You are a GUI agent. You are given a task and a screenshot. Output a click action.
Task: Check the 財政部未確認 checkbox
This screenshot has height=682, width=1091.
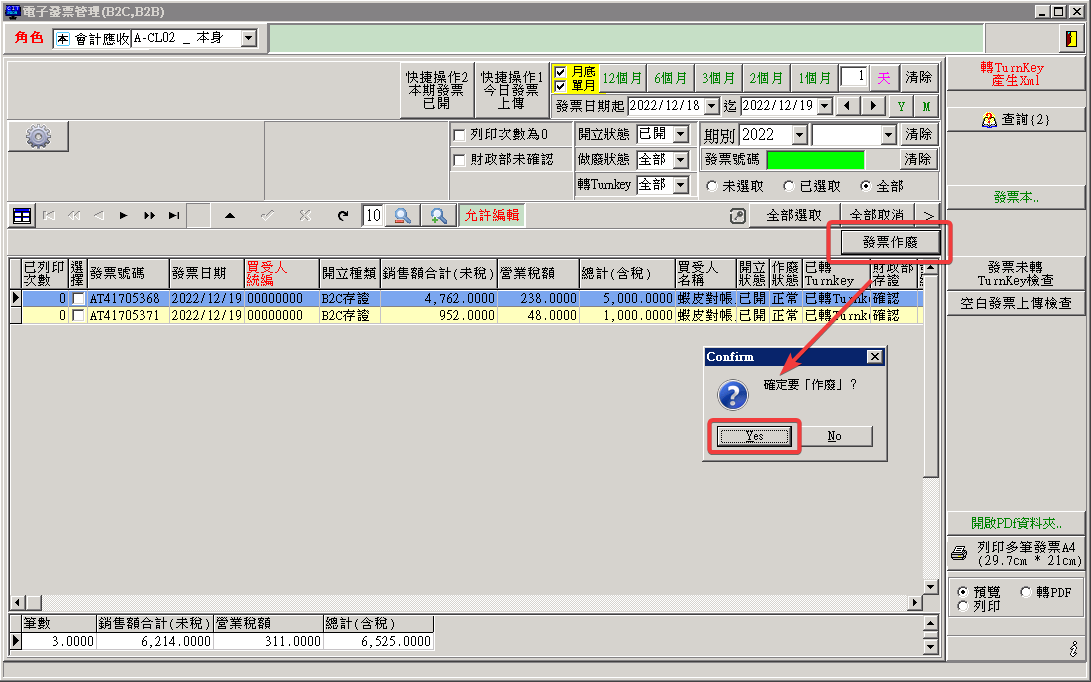click(x=460, y=160)
